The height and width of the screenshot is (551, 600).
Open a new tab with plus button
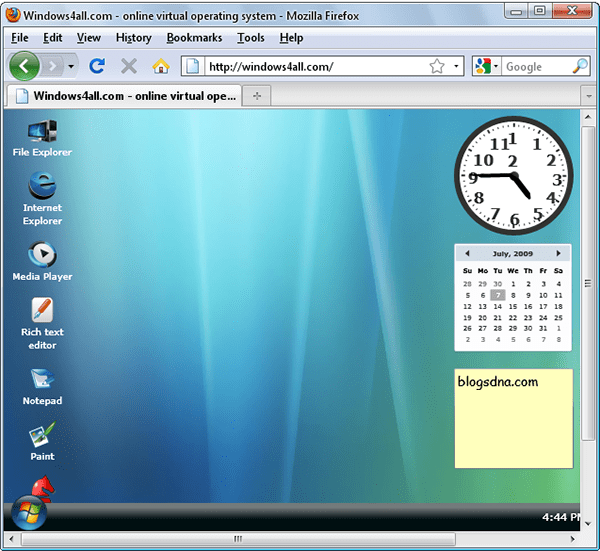tap(257, 96)
